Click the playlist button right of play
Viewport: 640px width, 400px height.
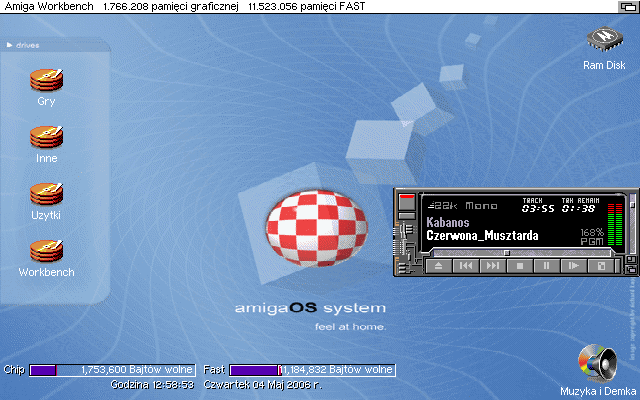point(601,266)
